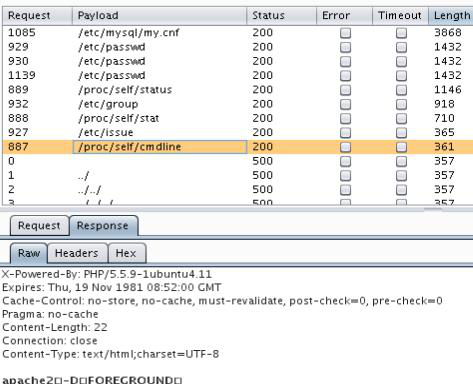Click request number 0 row
This screenshot has height=384, width=473.
click(11, 161)
